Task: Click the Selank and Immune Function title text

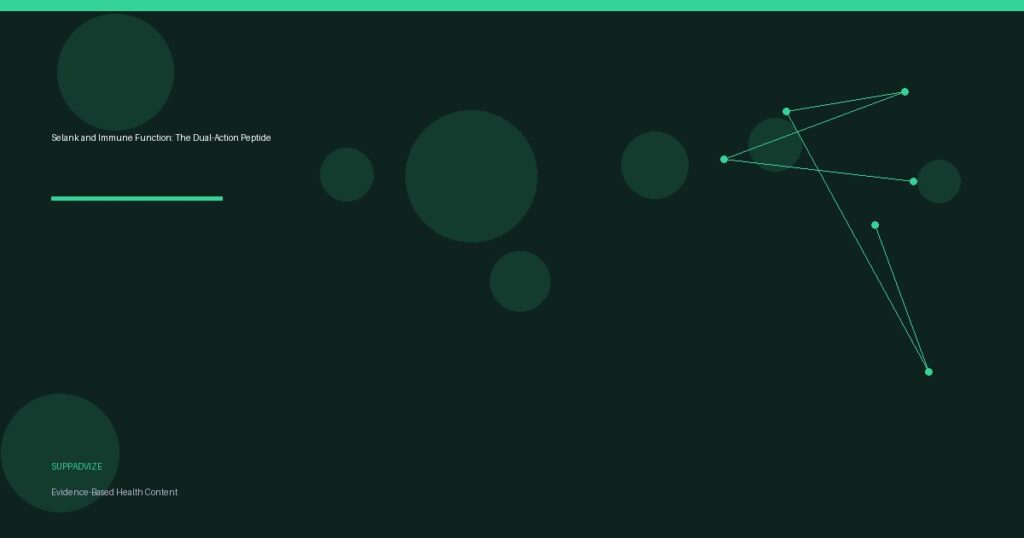Action: 161,138
